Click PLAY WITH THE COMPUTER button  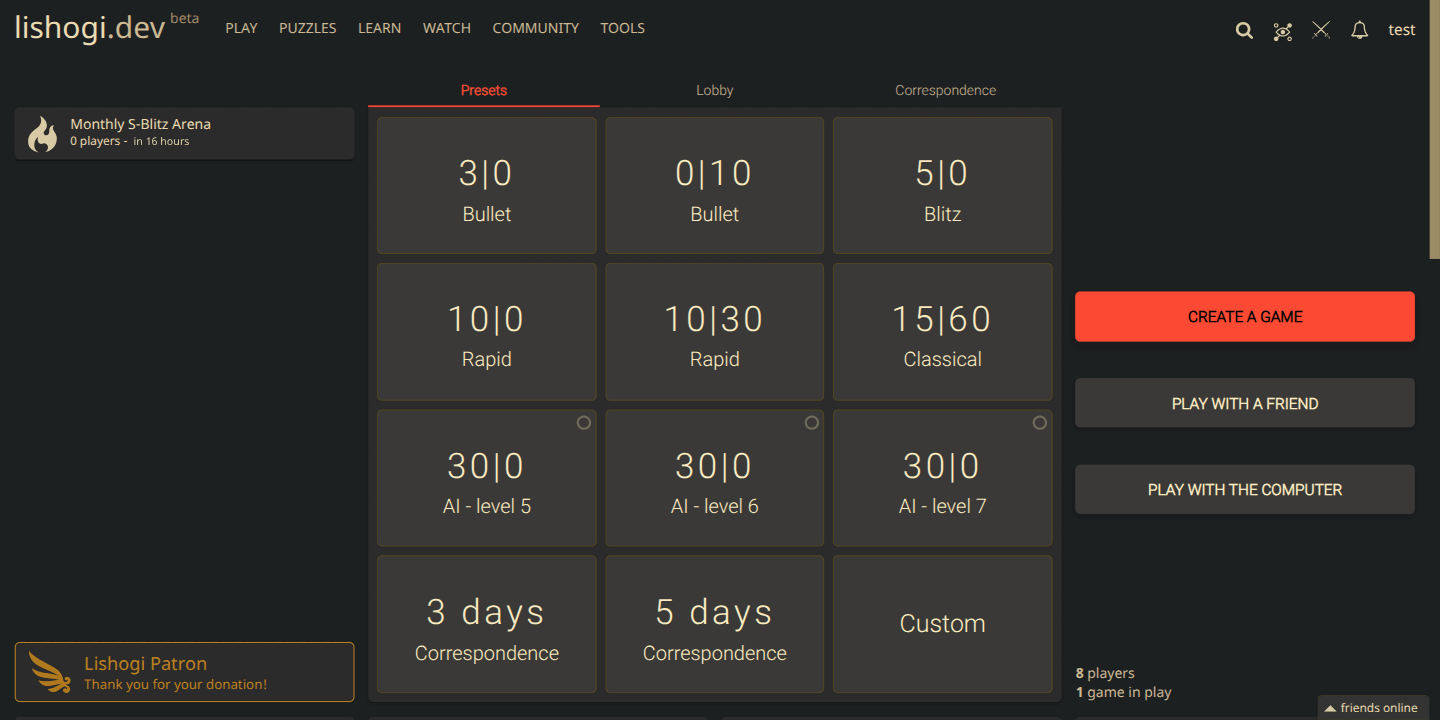pos(1244,490)
